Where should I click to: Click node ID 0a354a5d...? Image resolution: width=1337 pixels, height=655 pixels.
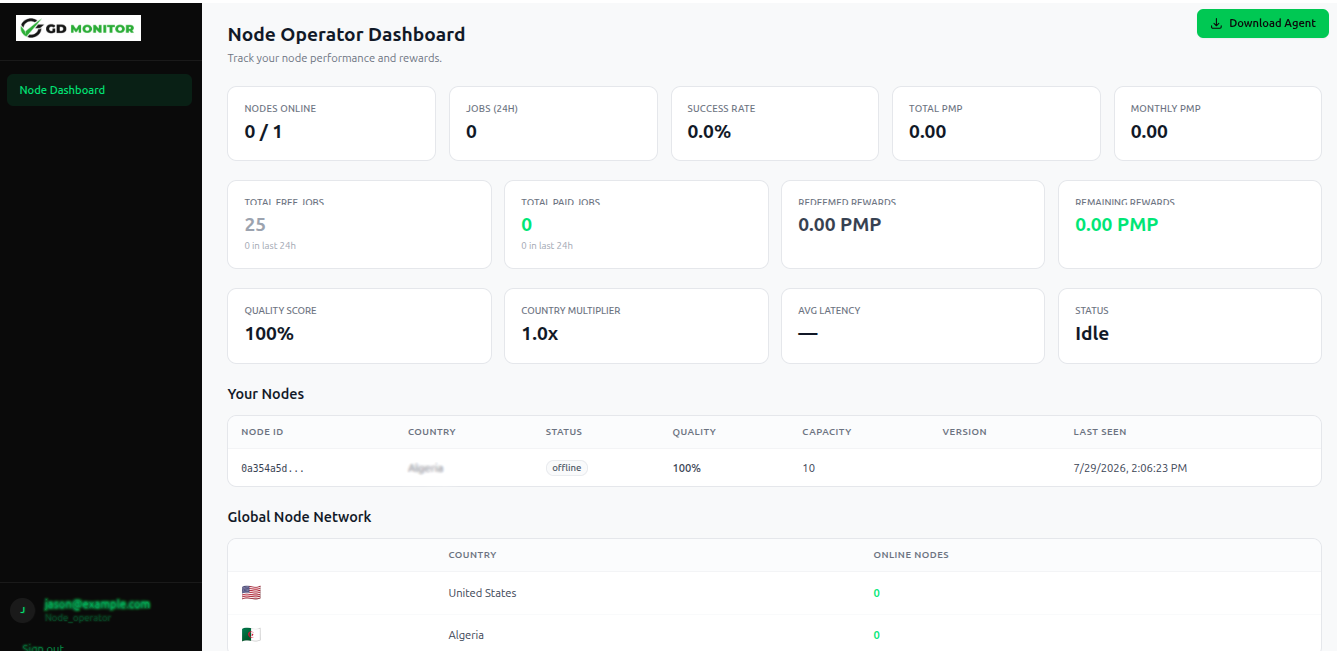coord(273,468)
